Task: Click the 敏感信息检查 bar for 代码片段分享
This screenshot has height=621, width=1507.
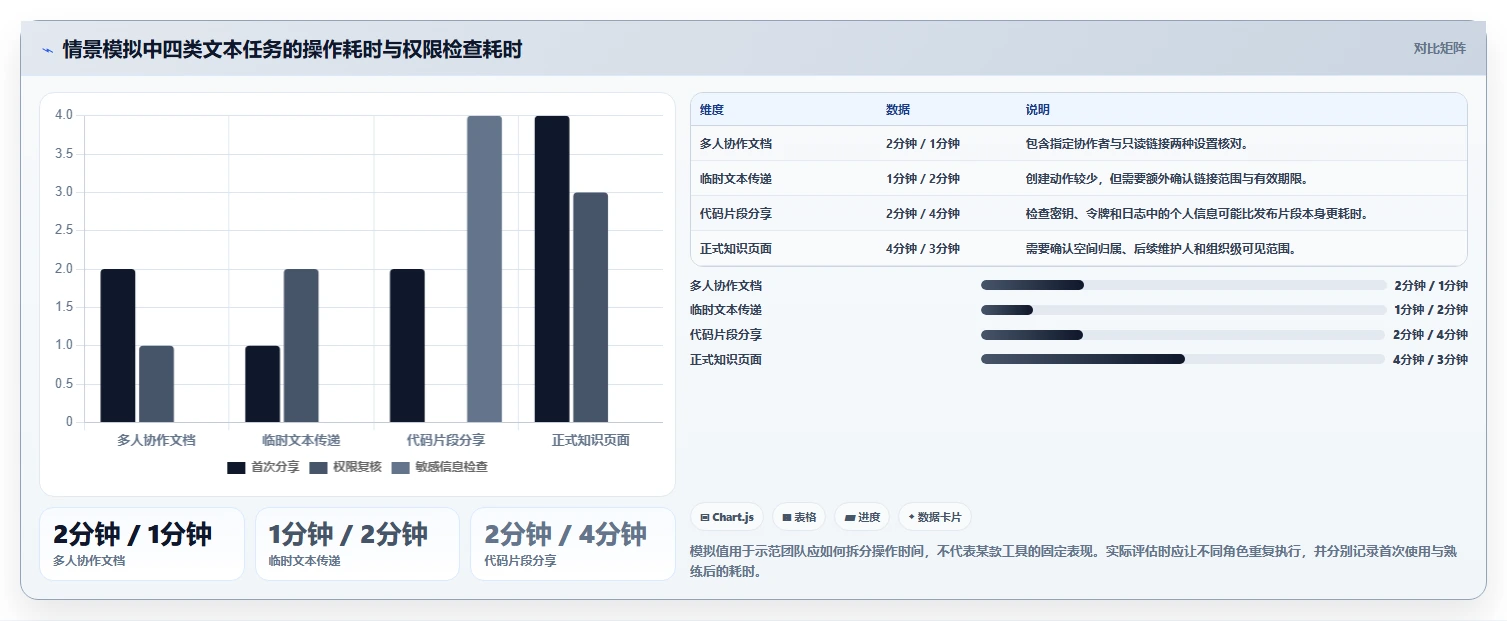Action: pos(484,269)
